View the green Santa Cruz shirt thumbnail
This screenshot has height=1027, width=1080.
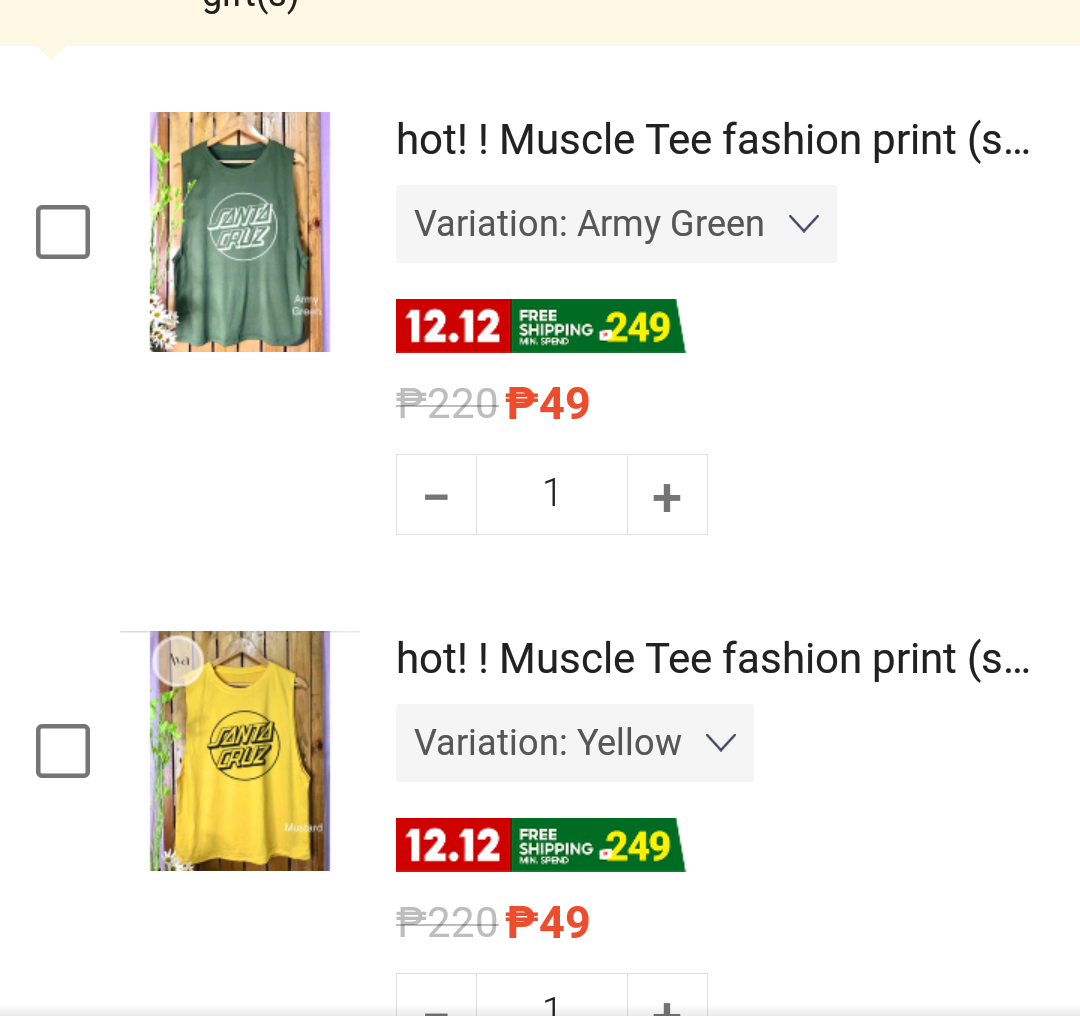pos(240,232)
